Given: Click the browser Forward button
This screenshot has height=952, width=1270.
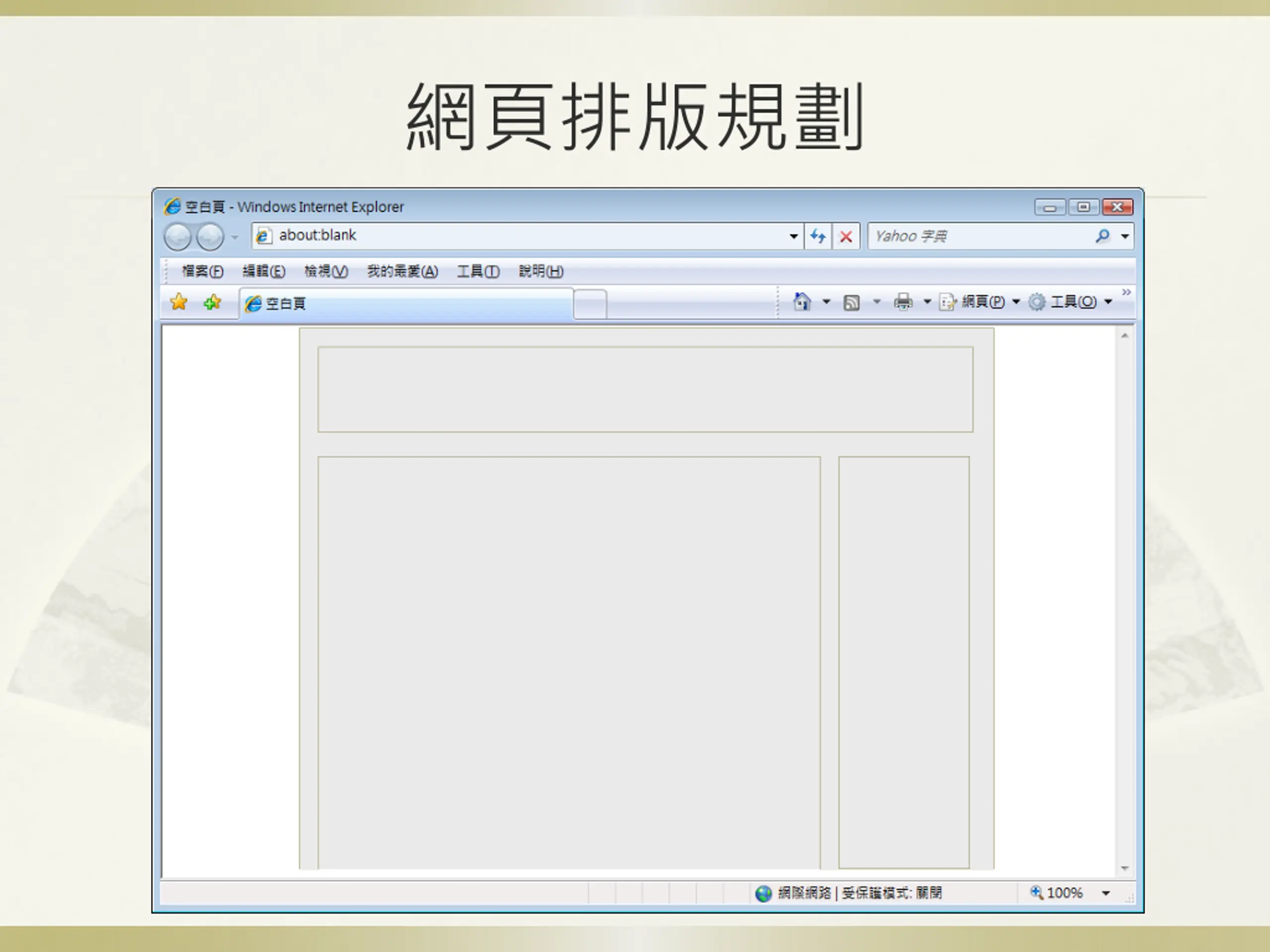Looking at the screenshot, I should coord(210,237).
